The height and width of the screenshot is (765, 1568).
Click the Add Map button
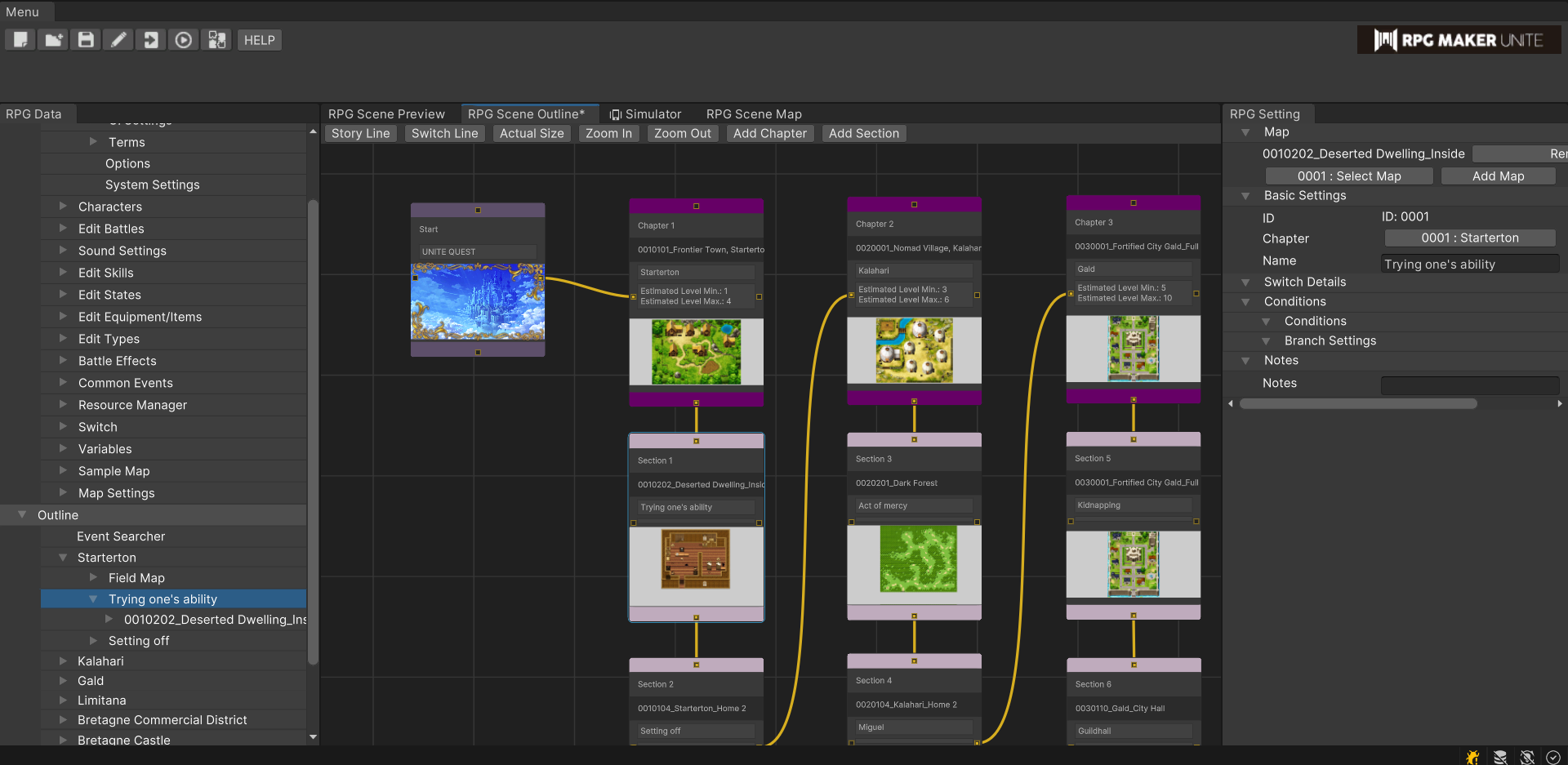(1498, 176)
